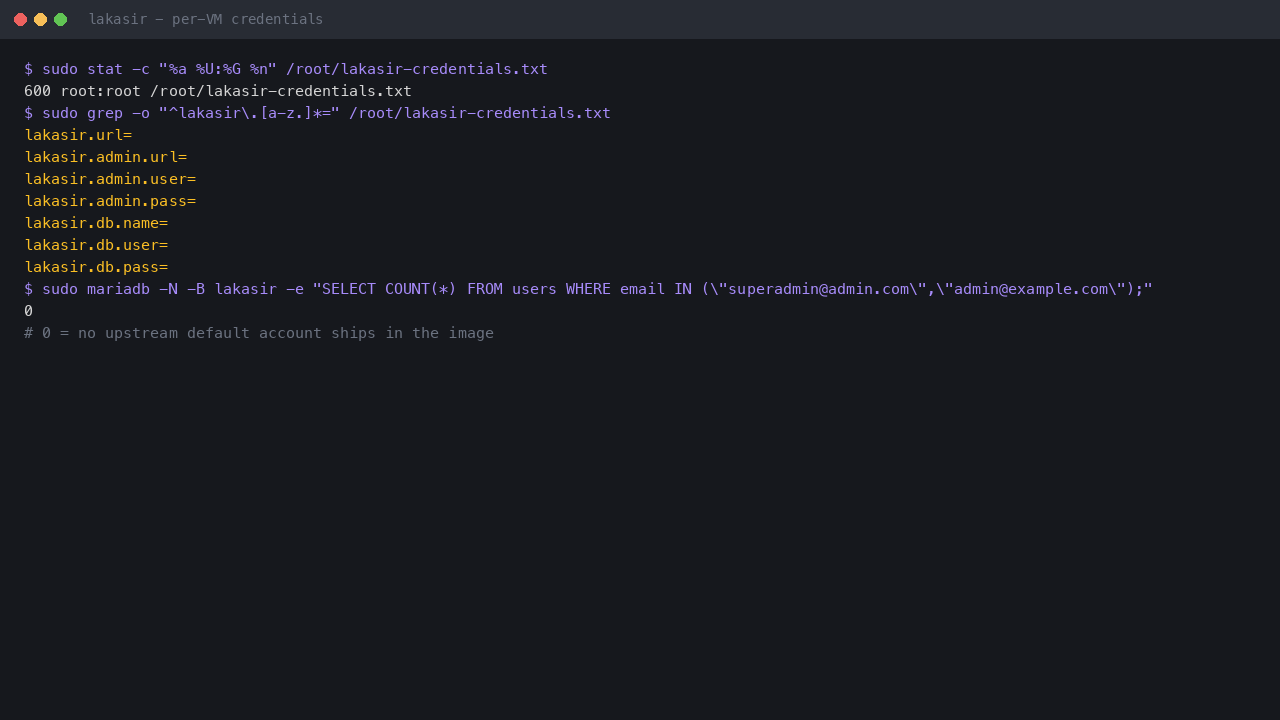Click the 'lakasir.db.pass=' output line
1280x720 pixels.
click(x=96, y=267)
